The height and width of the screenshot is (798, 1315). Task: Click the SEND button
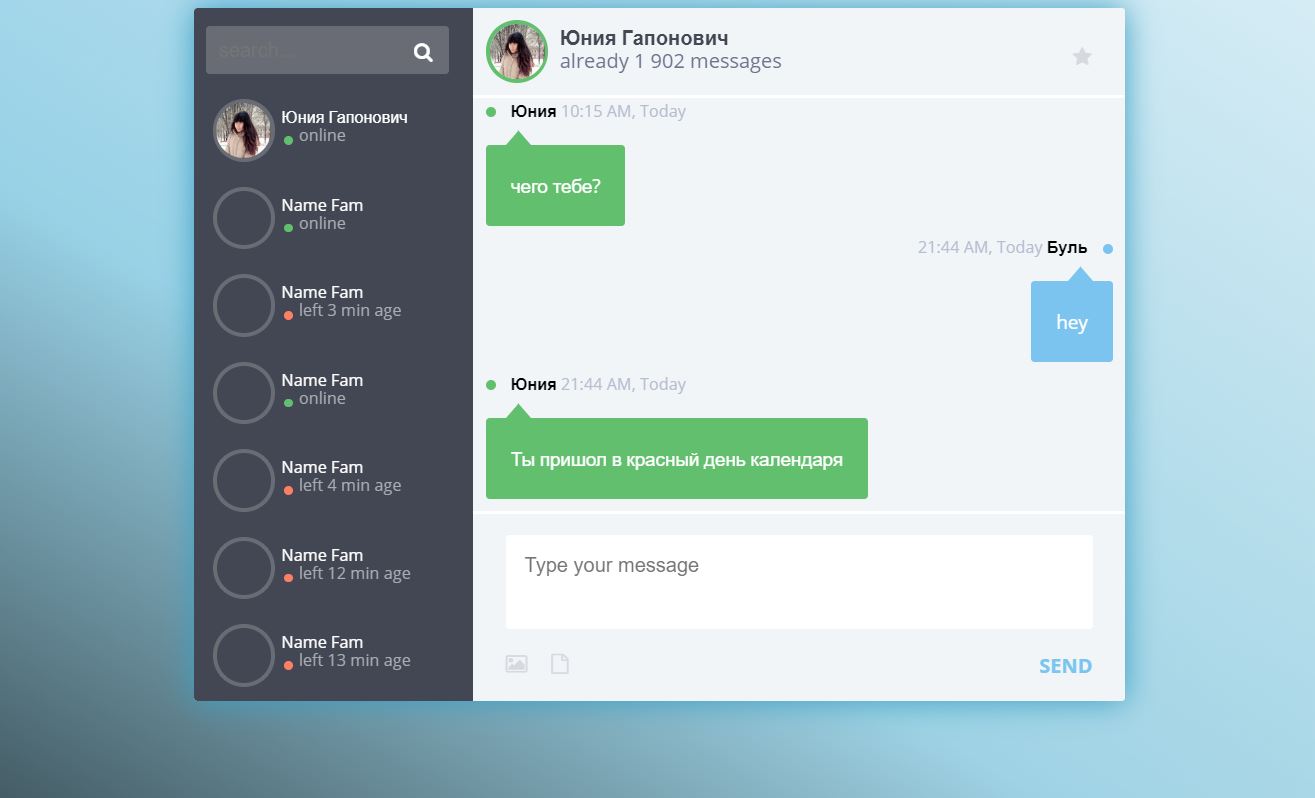click(x=1065, y=666)
